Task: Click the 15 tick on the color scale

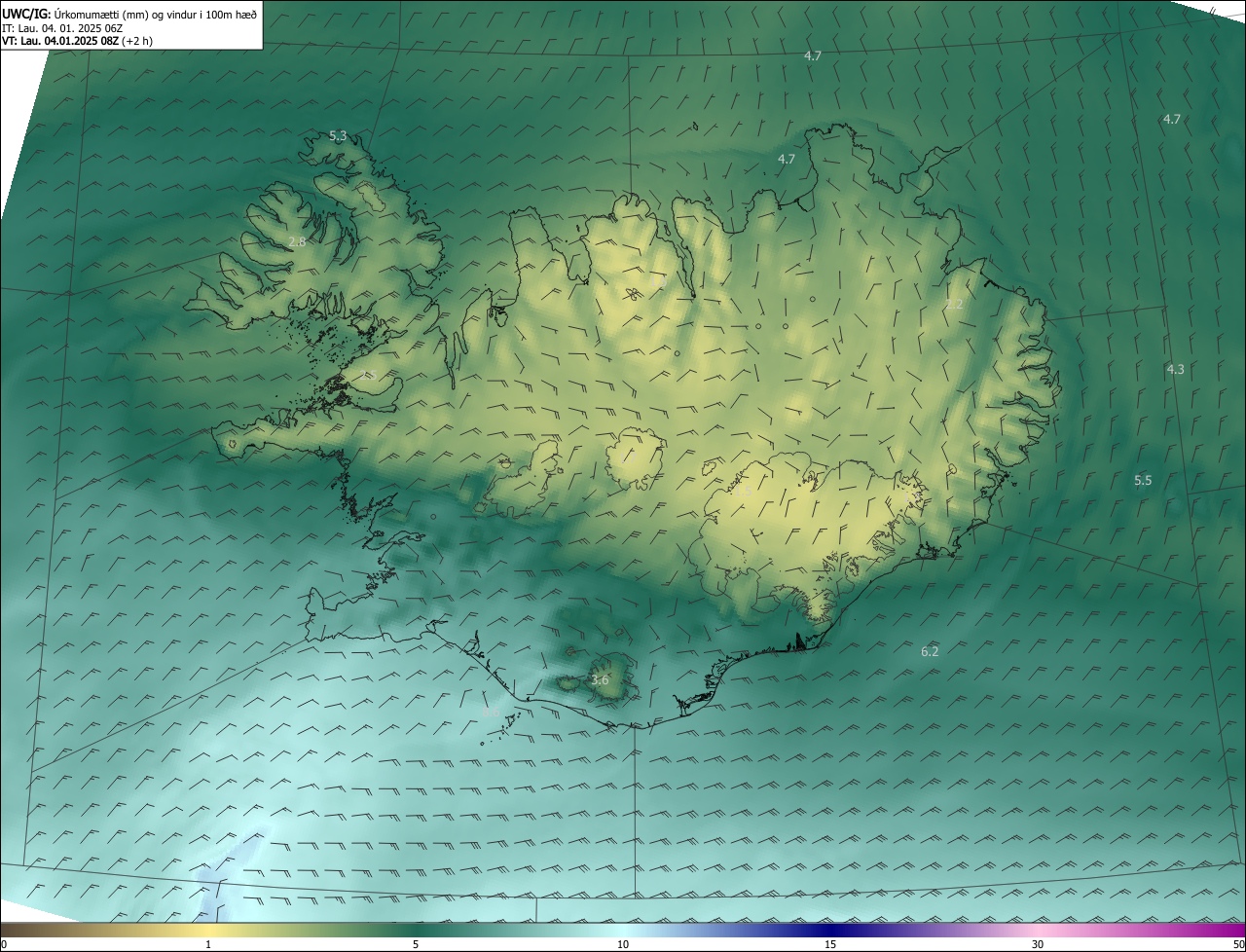Action: (x=830, y=944)
